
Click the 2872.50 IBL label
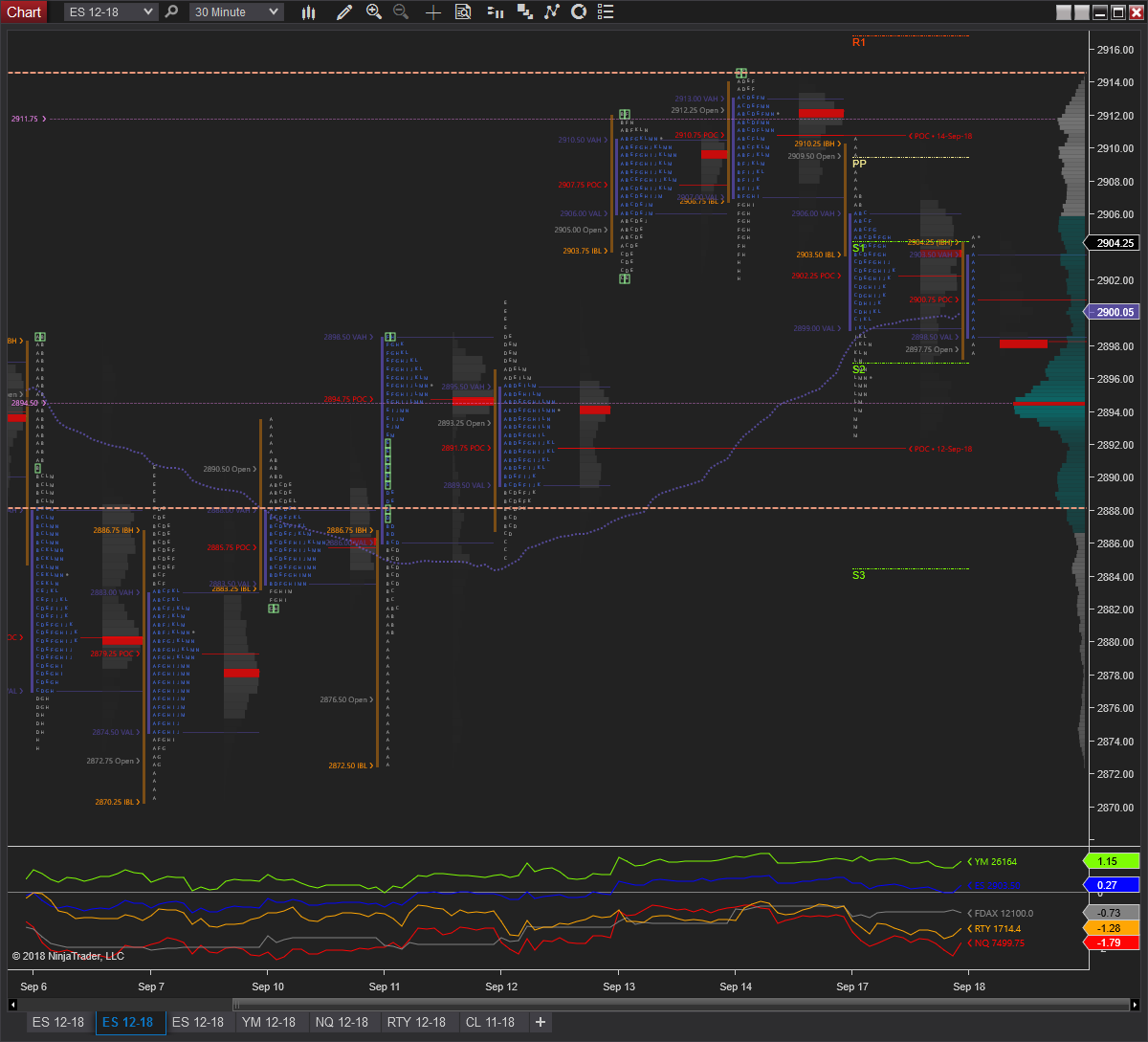click(x=350, y=765)
